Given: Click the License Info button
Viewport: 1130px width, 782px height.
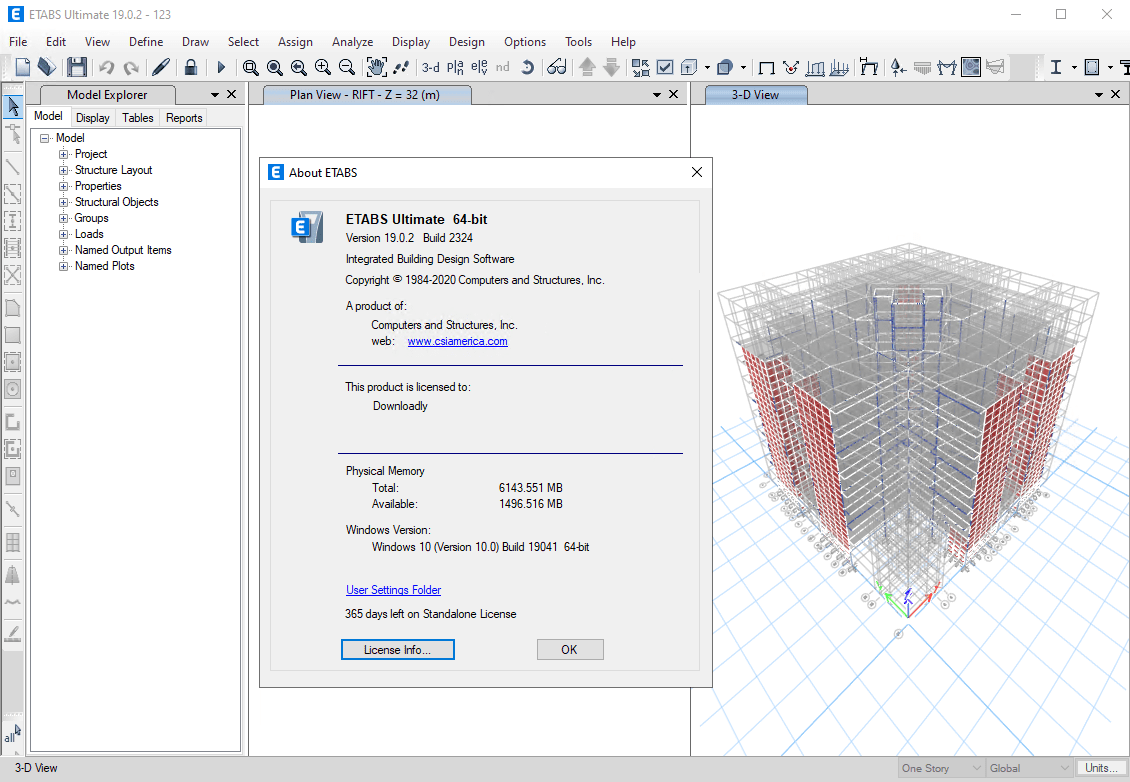Looking at the screenshot, I should (x=397, y=649).
